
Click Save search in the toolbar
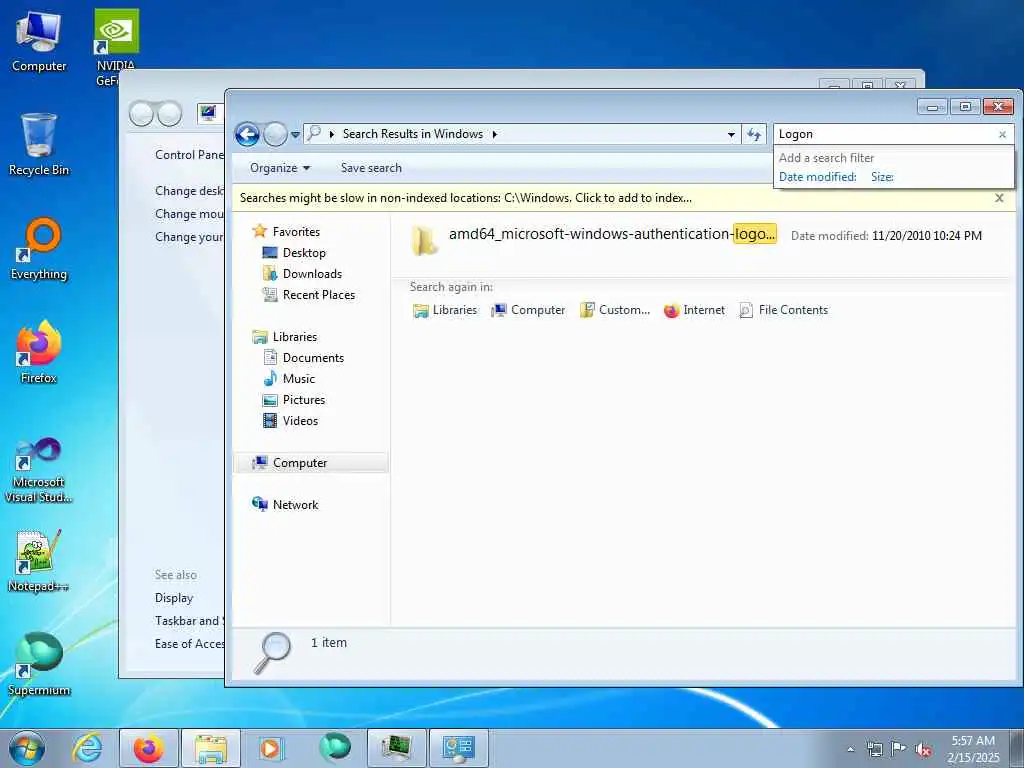(371, 168)
